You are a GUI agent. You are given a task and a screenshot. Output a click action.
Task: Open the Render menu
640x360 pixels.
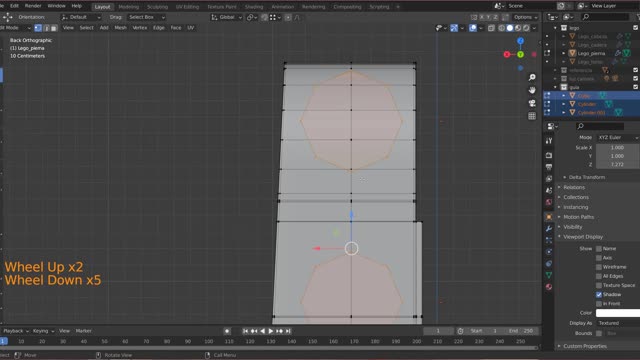33,6
